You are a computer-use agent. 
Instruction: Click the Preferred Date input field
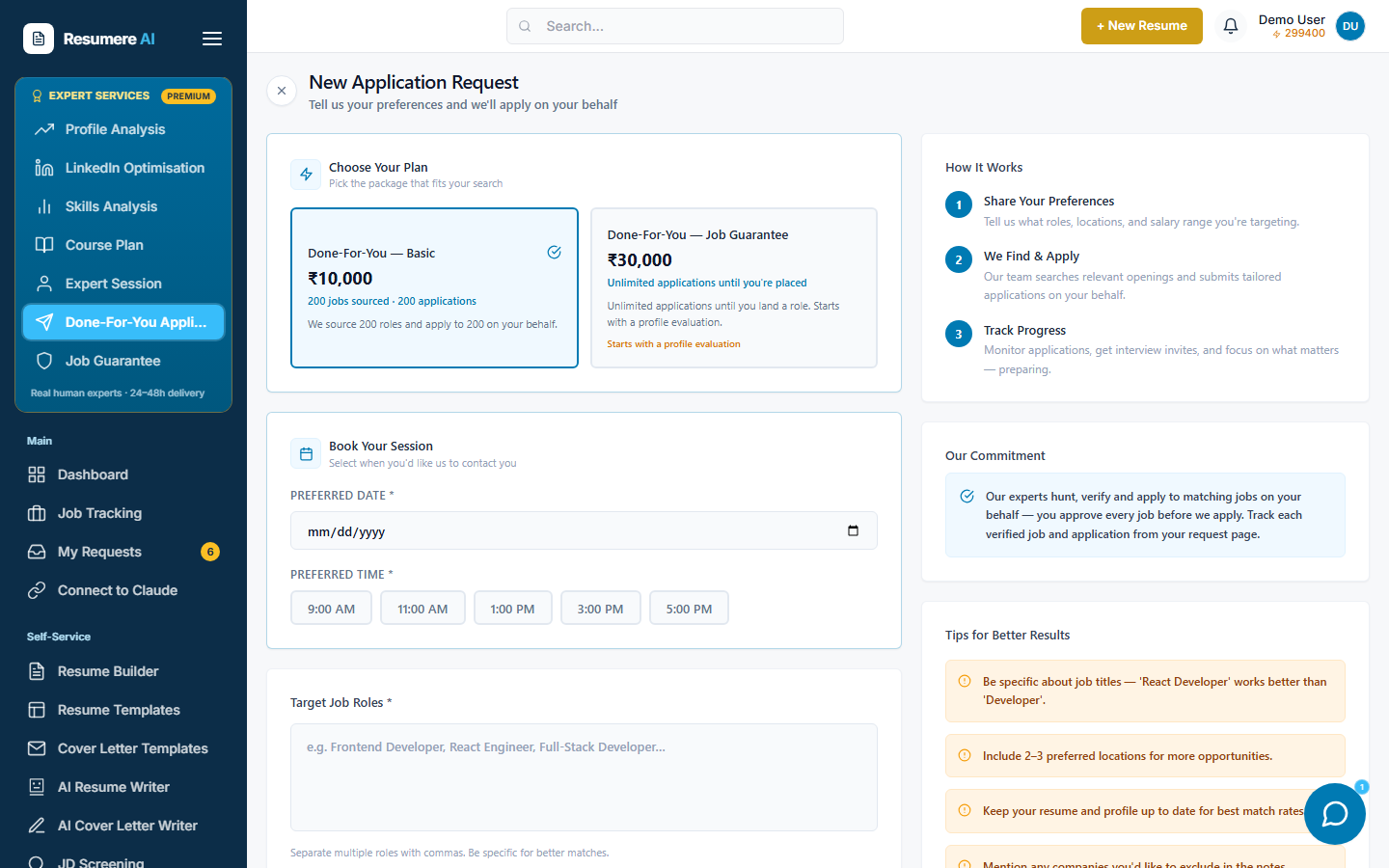click(x=584, y=530)
